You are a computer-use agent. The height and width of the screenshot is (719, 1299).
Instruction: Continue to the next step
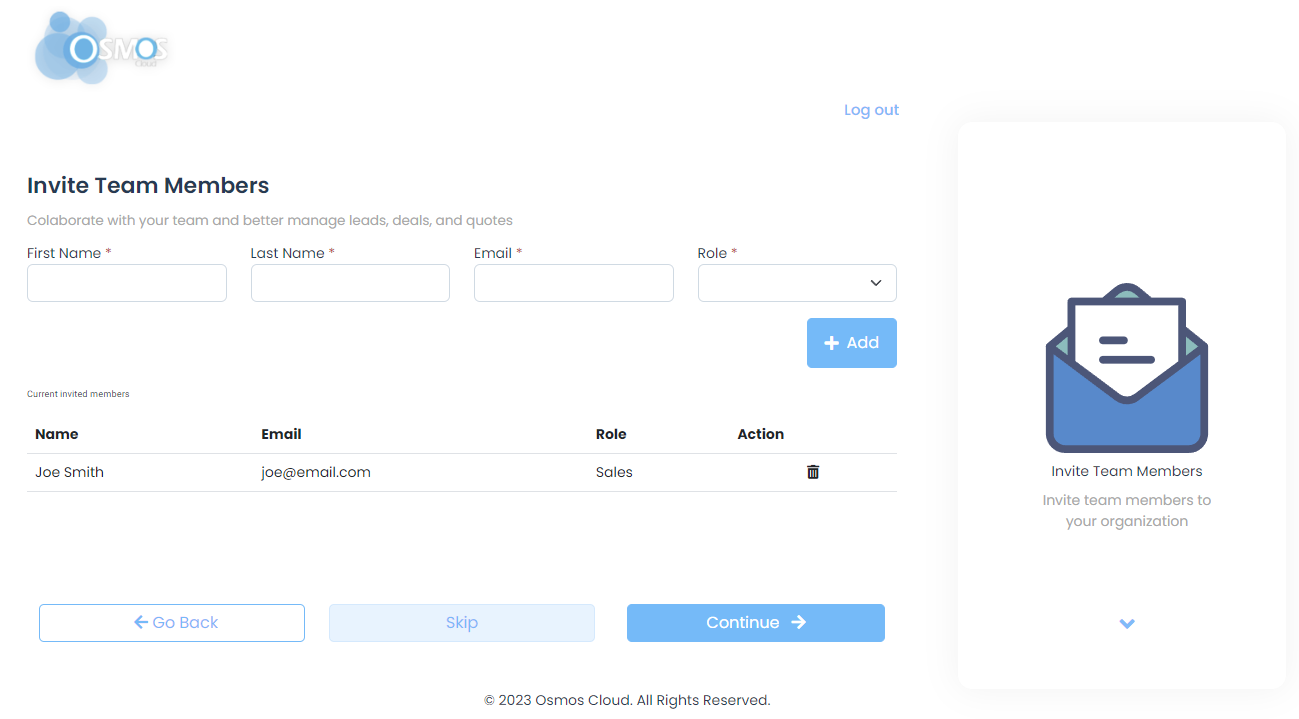click(756, 623)
